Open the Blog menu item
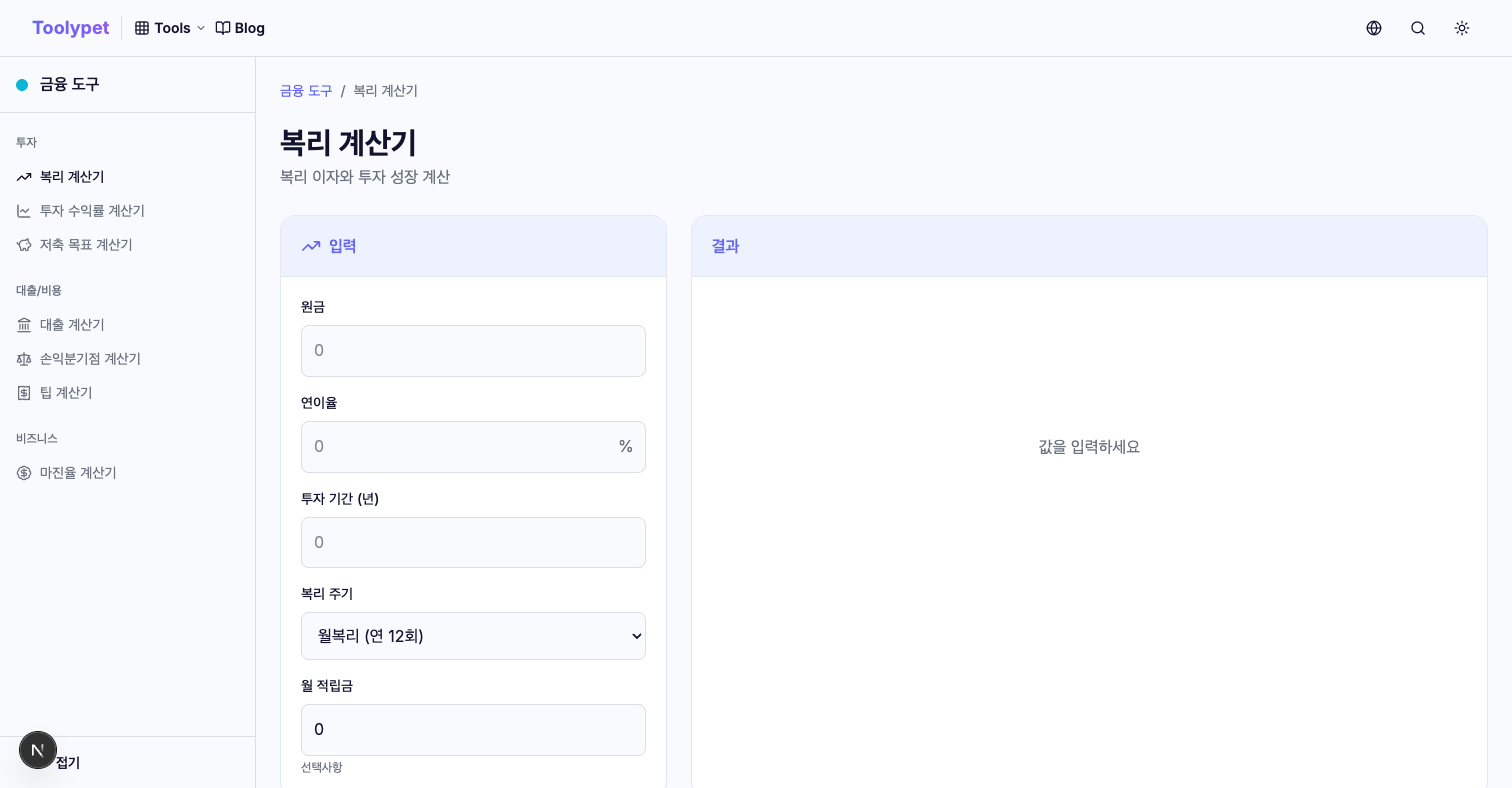 240,28
